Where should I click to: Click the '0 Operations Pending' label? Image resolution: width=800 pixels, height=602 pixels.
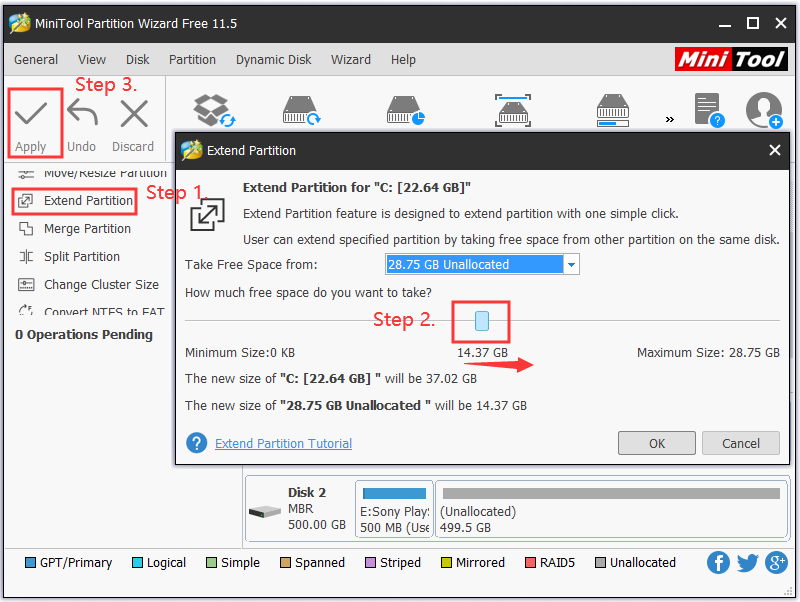84,335
